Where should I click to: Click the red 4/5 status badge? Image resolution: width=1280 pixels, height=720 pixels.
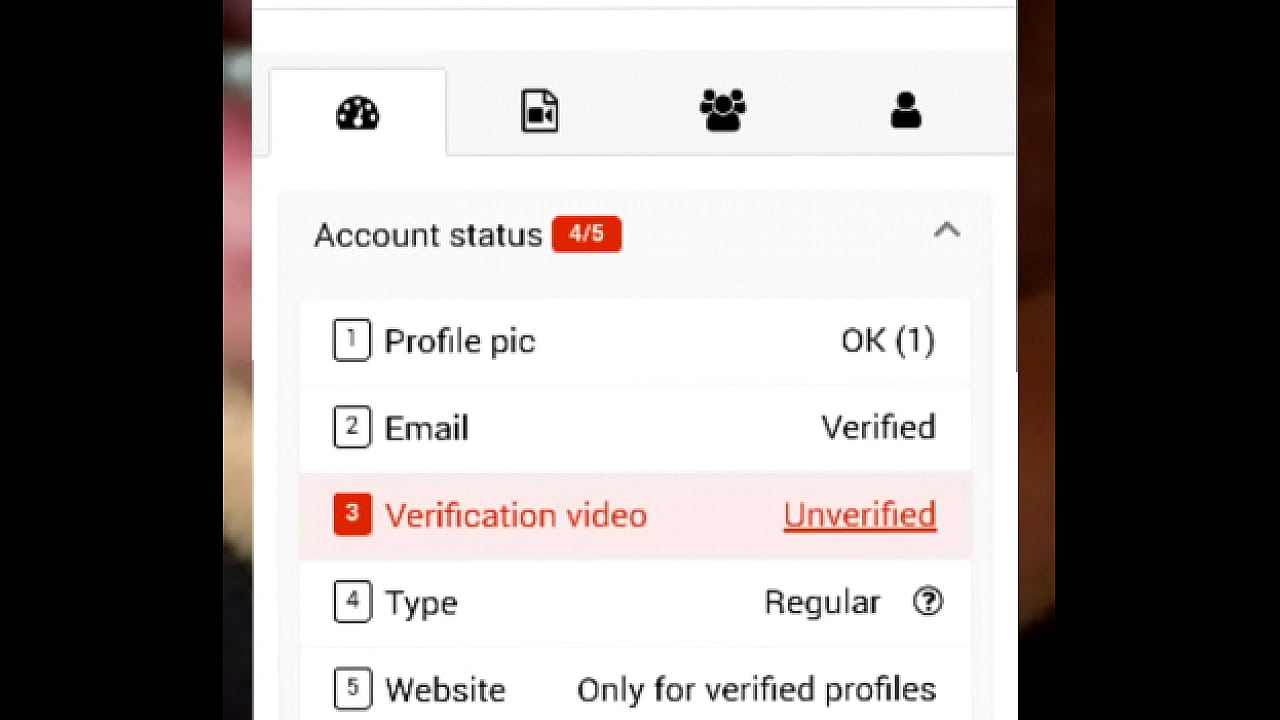pos(587,235)
